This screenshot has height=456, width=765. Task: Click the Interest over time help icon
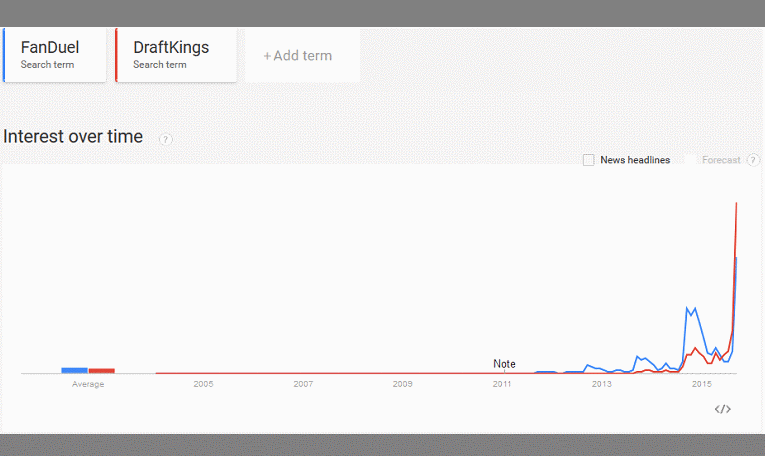165,139
